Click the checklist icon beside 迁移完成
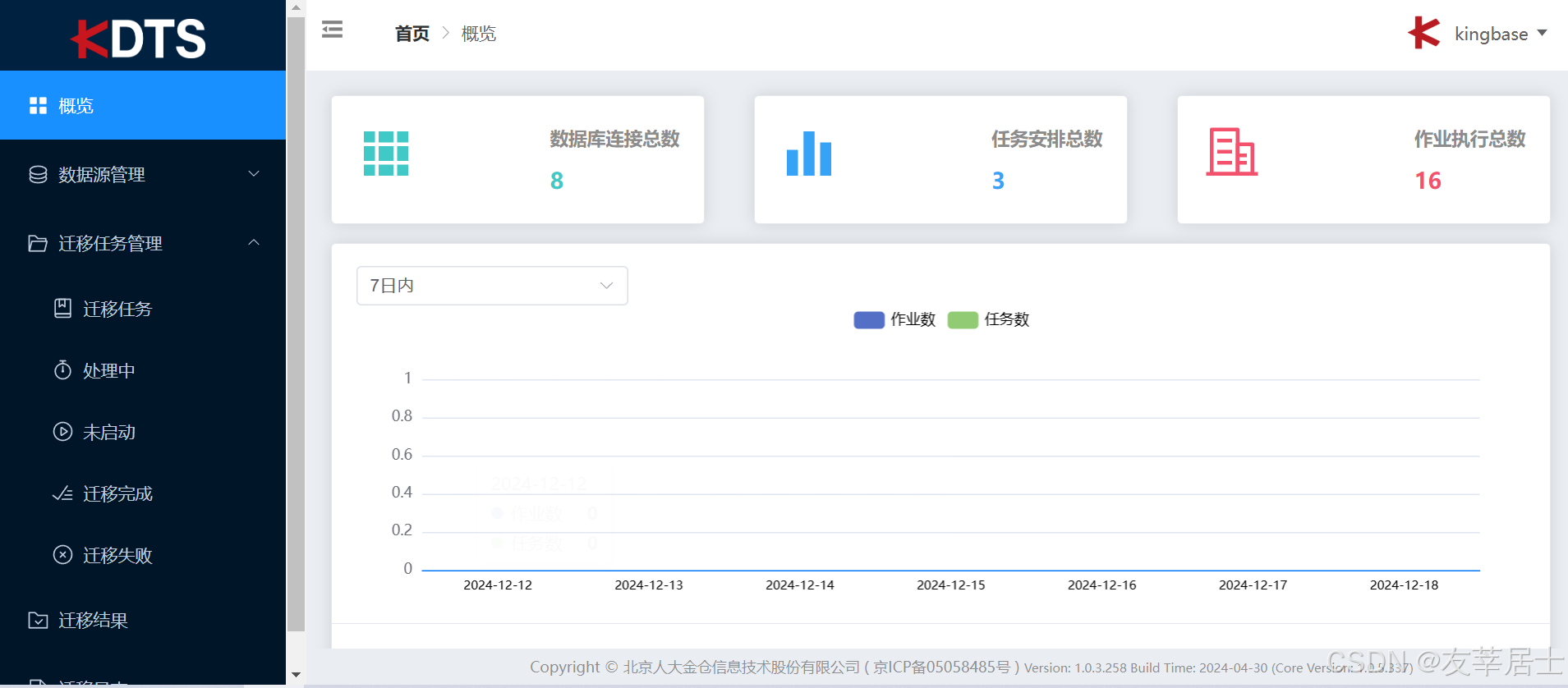Viewport: 1568px width, 688px height. (x=62, y=493)
